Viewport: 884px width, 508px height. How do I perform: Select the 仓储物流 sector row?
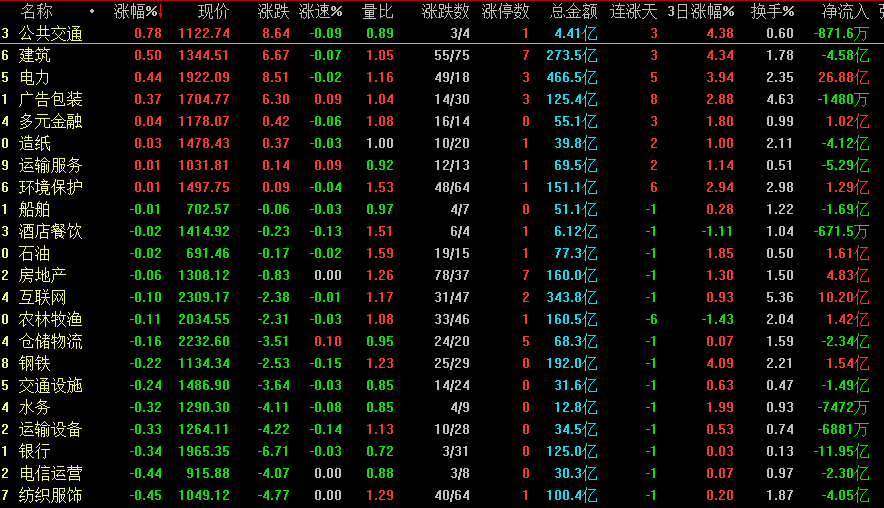point(442,341)
